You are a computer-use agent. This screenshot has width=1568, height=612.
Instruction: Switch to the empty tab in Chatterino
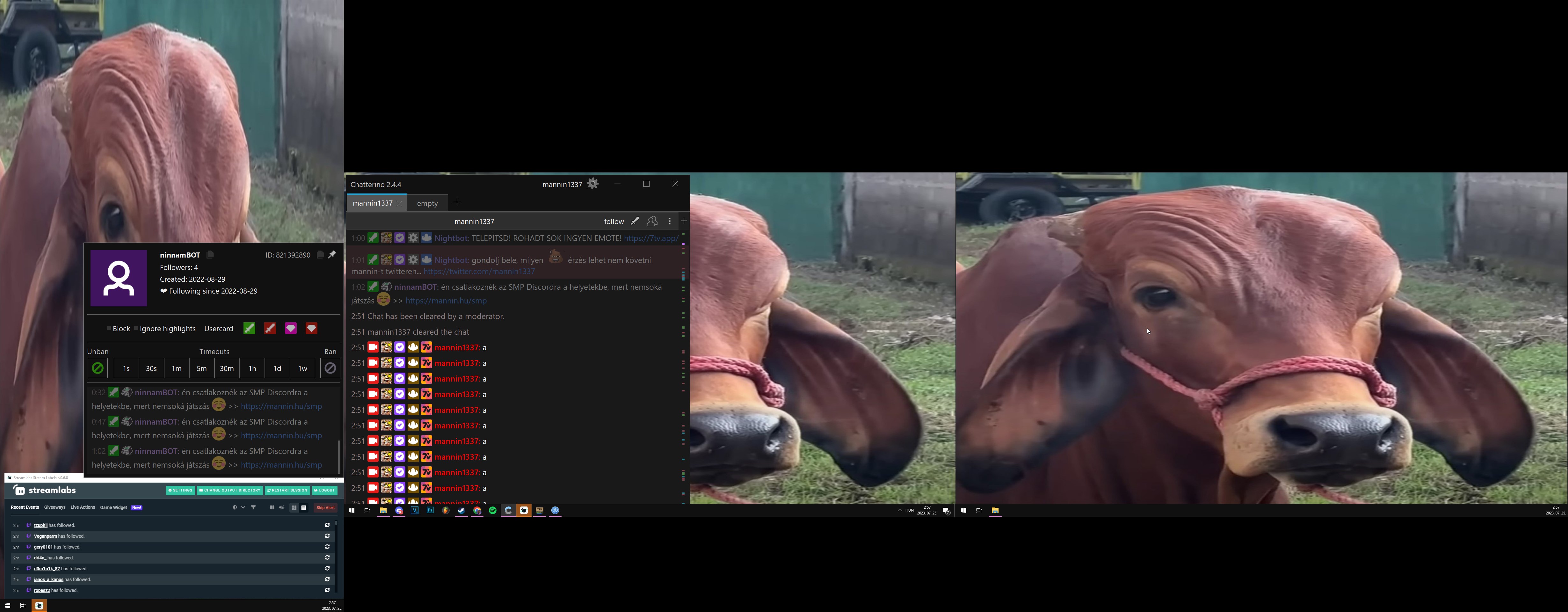coord(427,203)
